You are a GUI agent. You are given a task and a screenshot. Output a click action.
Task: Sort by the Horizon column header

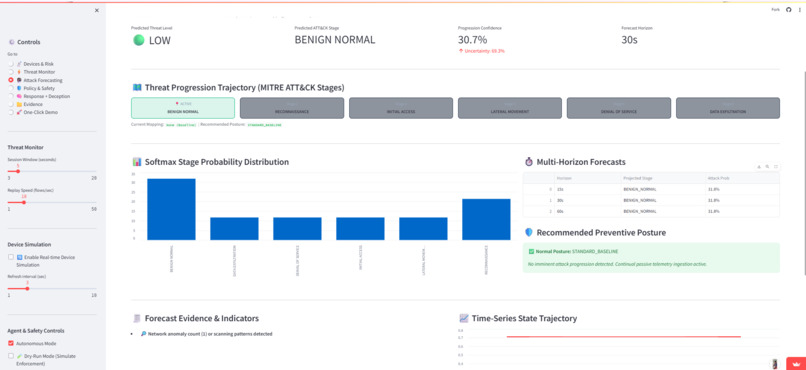[x=587, y=178]
